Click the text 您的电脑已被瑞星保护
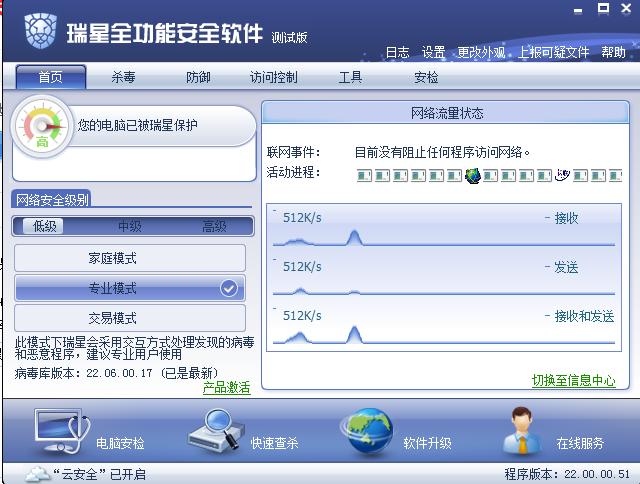640x484 pixels. (x=138, y=125)
